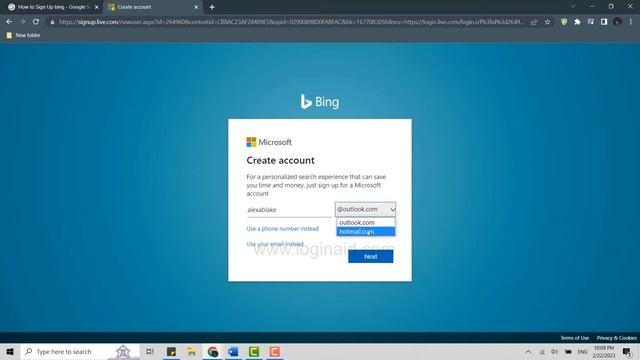Open the battery tray icon
Viewport: 640px width, 360px height.
[568, 351]
